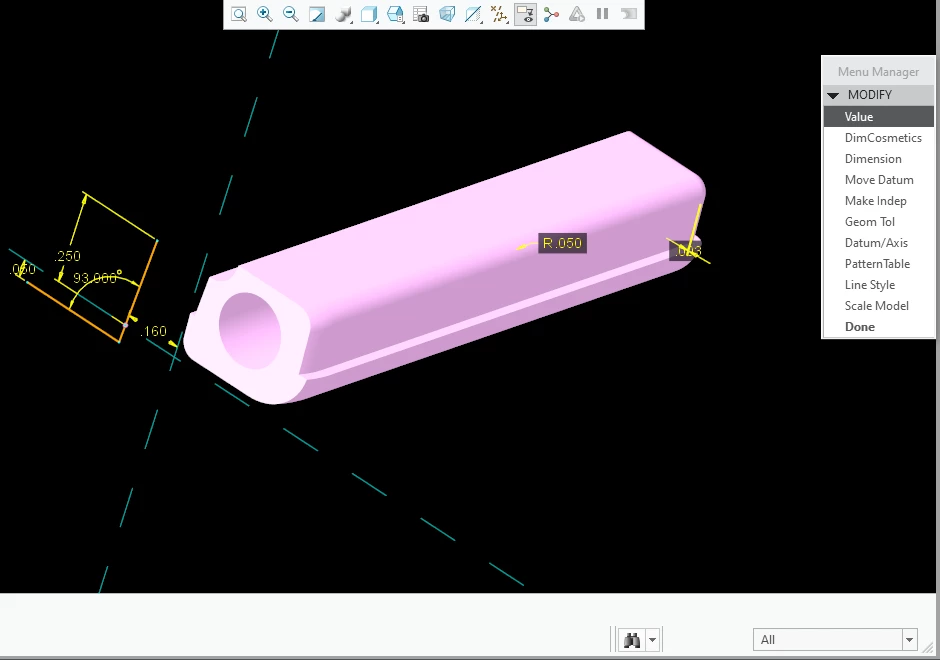
Task: Open the Rendering options sphere icon
Action: pyautogui.click(x=344, y=14)
